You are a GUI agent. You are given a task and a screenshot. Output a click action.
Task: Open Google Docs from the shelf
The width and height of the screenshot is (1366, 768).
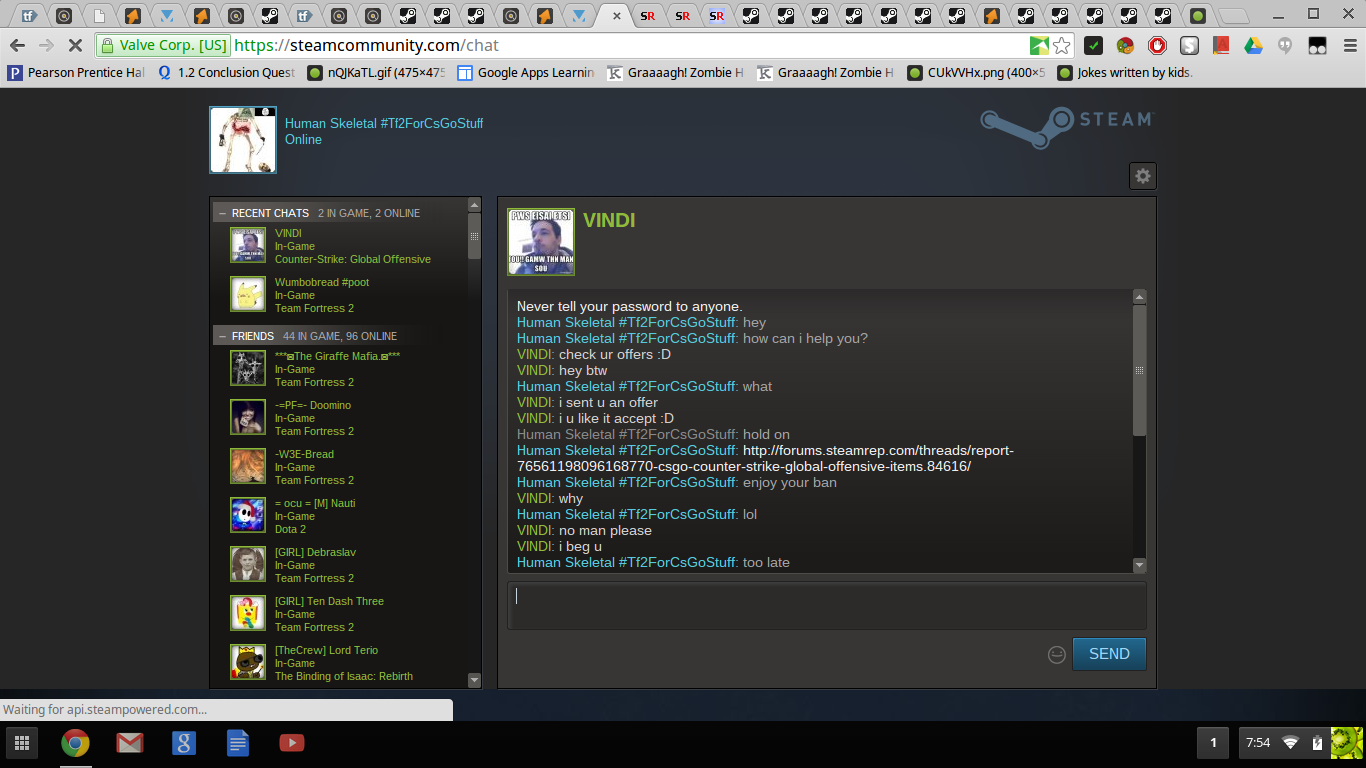tap(237, 743)
